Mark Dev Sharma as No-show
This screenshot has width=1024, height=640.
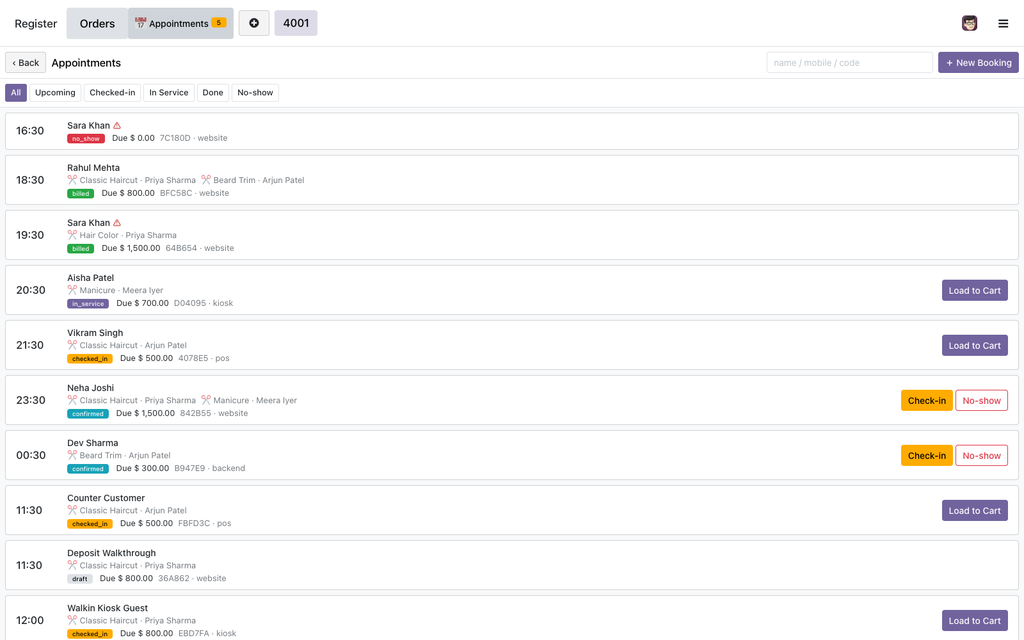point(981,455)
